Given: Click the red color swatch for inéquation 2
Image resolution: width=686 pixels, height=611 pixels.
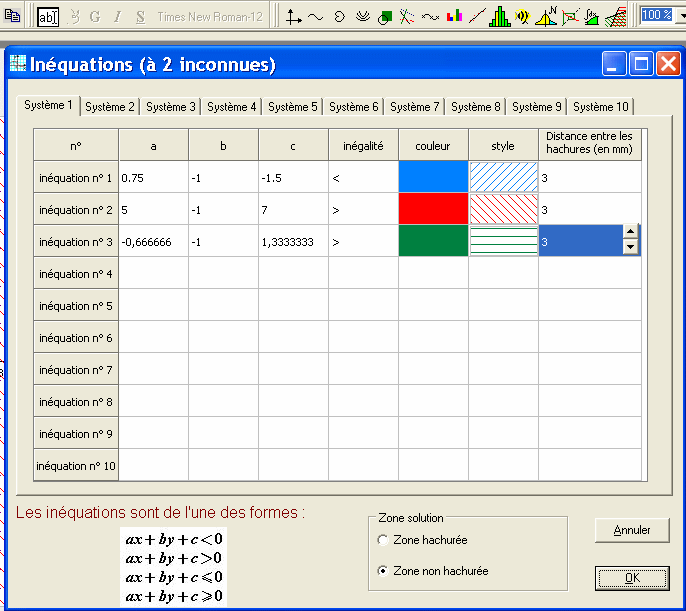Looking at the screenshot, I should [433, 209].
